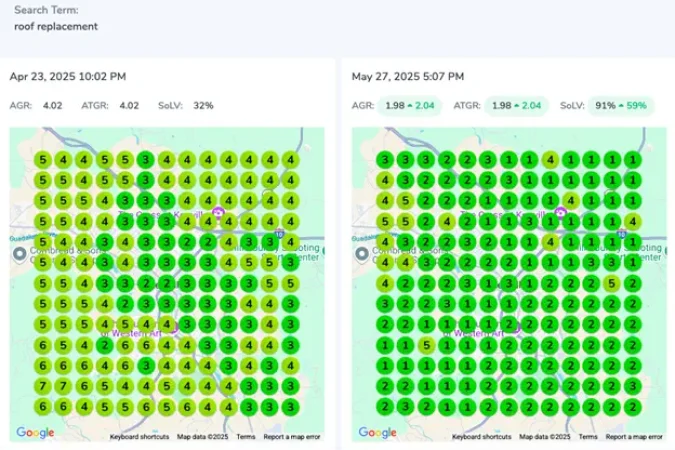Click the purple pin near Western Art on April map
Image resolution: width=675 pixels, height=450 pixels.
point(171,326)
